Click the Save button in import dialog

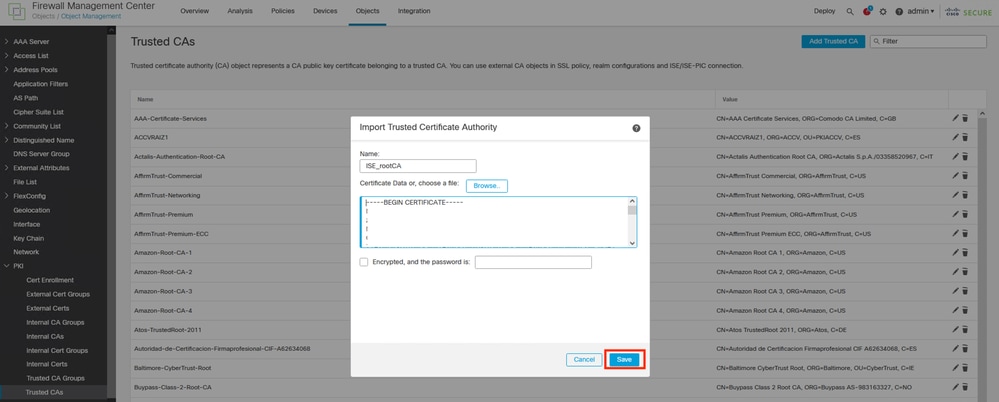tap(624, 359)
